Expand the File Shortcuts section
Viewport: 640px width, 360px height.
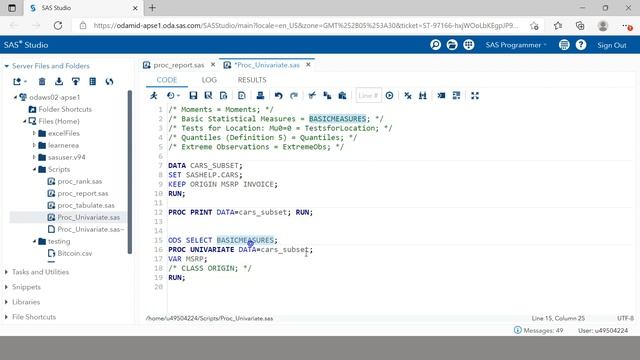point(6,317)
